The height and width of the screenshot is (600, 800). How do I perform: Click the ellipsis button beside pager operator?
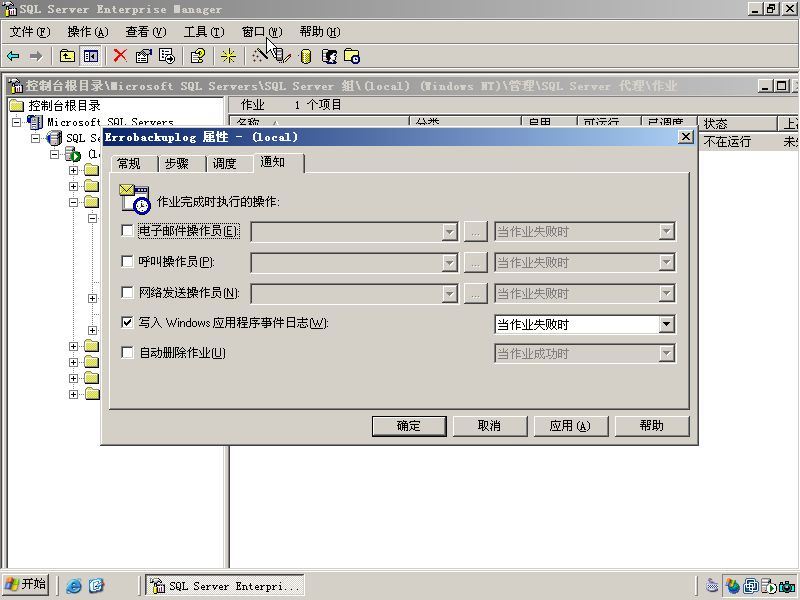tap(476, 263)
